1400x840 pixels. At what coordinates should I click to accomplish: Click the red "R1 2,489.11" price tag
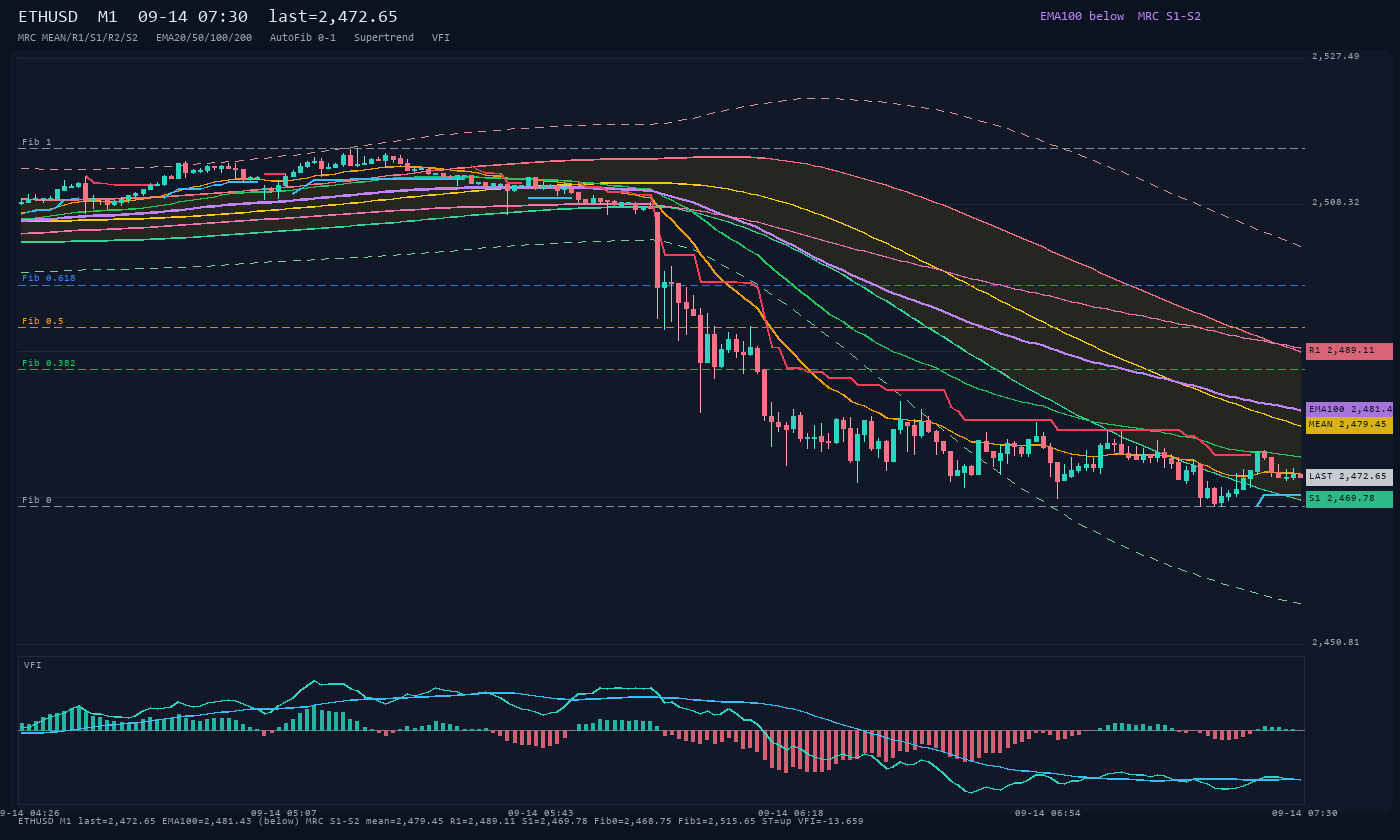click(x=1349, y=351)
